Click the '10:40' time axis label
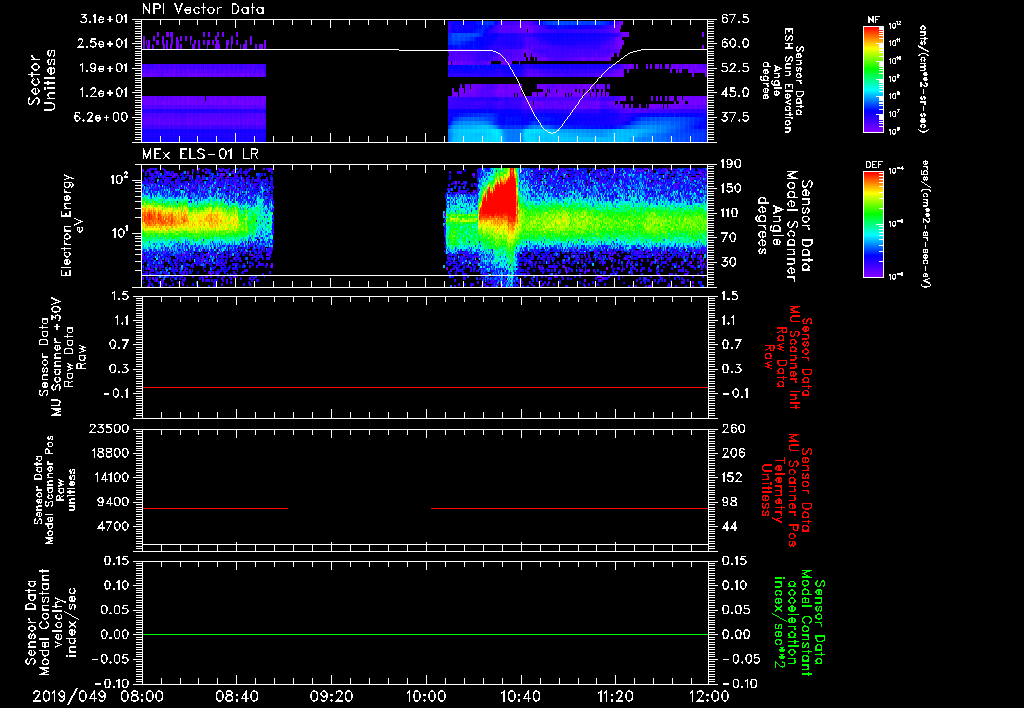This screenshot has width=1024, height=708. [520, 696]
